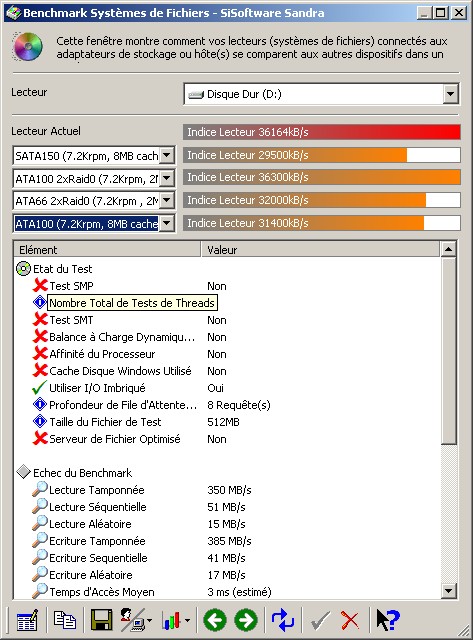Screen dimensions: 473x640
Task: Go back with the green left arrow
Action: (215, 620)
